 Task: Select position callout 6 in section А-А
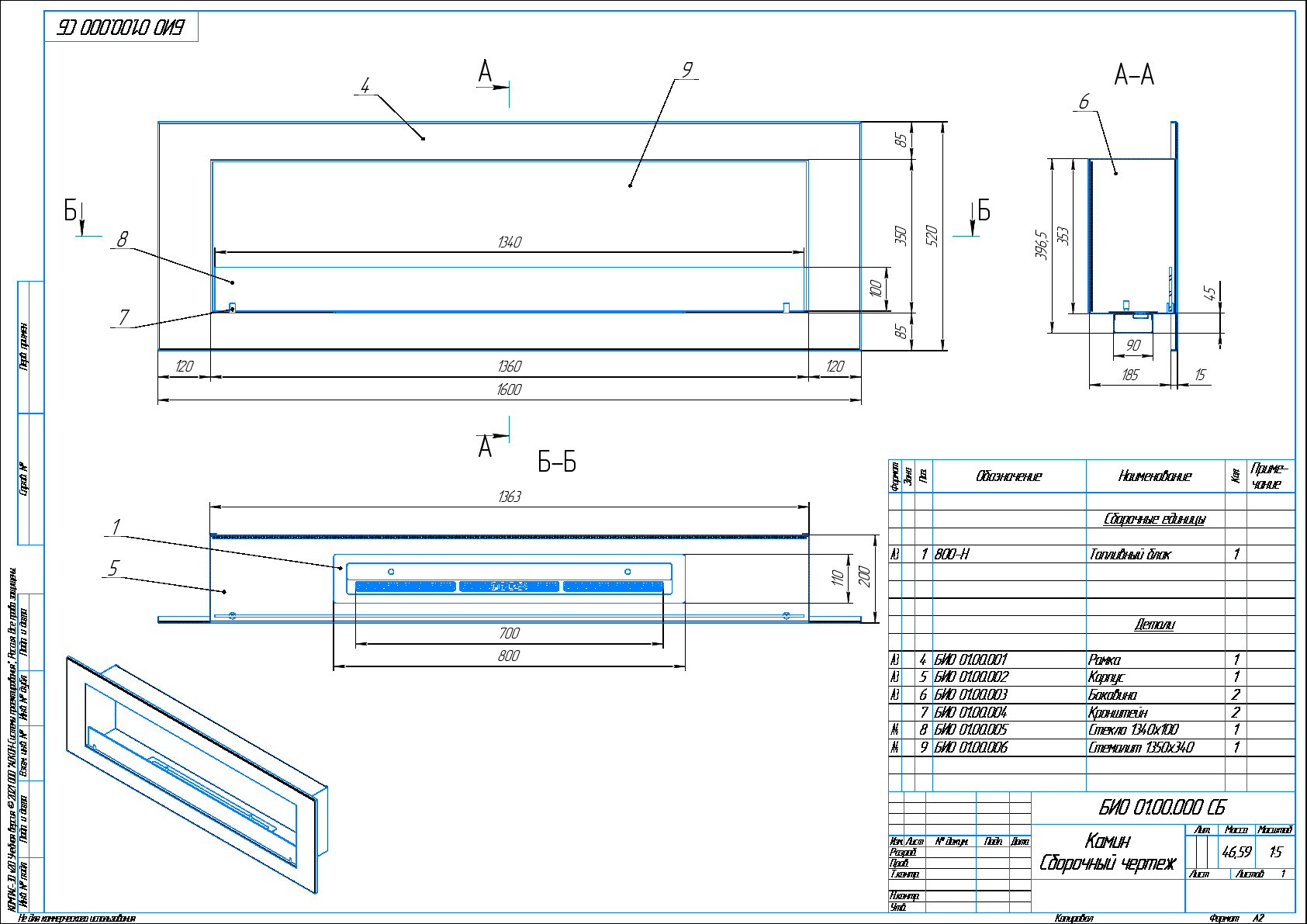click(1084, 102)
